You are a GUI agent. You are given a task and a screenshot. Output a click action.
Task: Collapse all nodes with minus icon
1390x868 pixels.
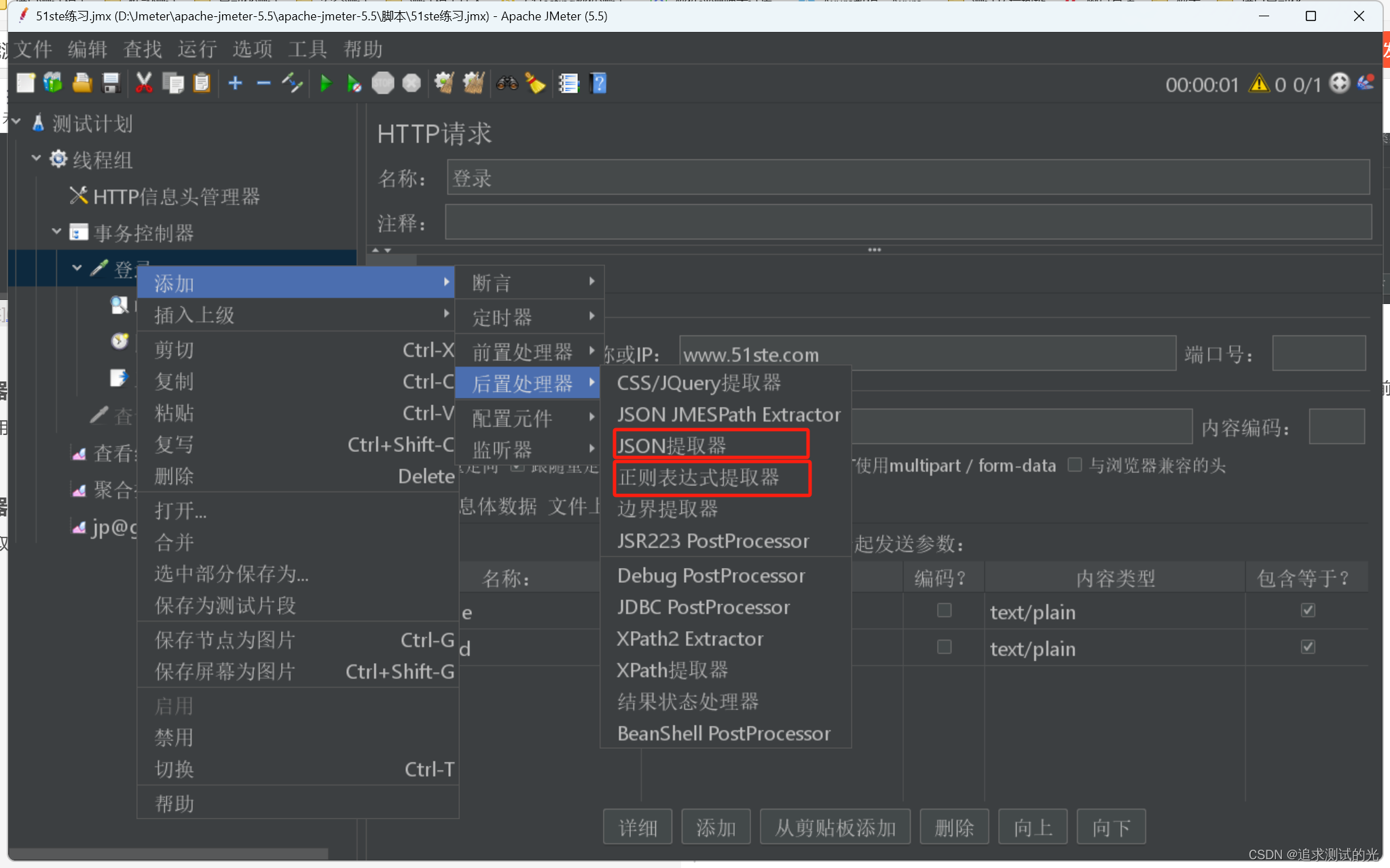pyautogui.click(x=263, y=83)
